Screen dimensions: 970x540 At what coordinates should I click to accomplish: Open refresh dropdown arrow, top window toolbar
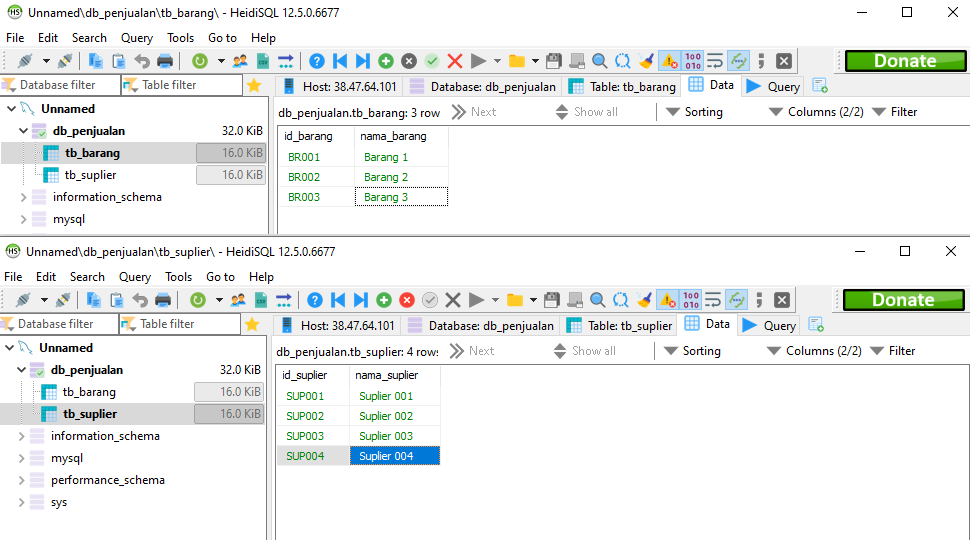(221, 61)
